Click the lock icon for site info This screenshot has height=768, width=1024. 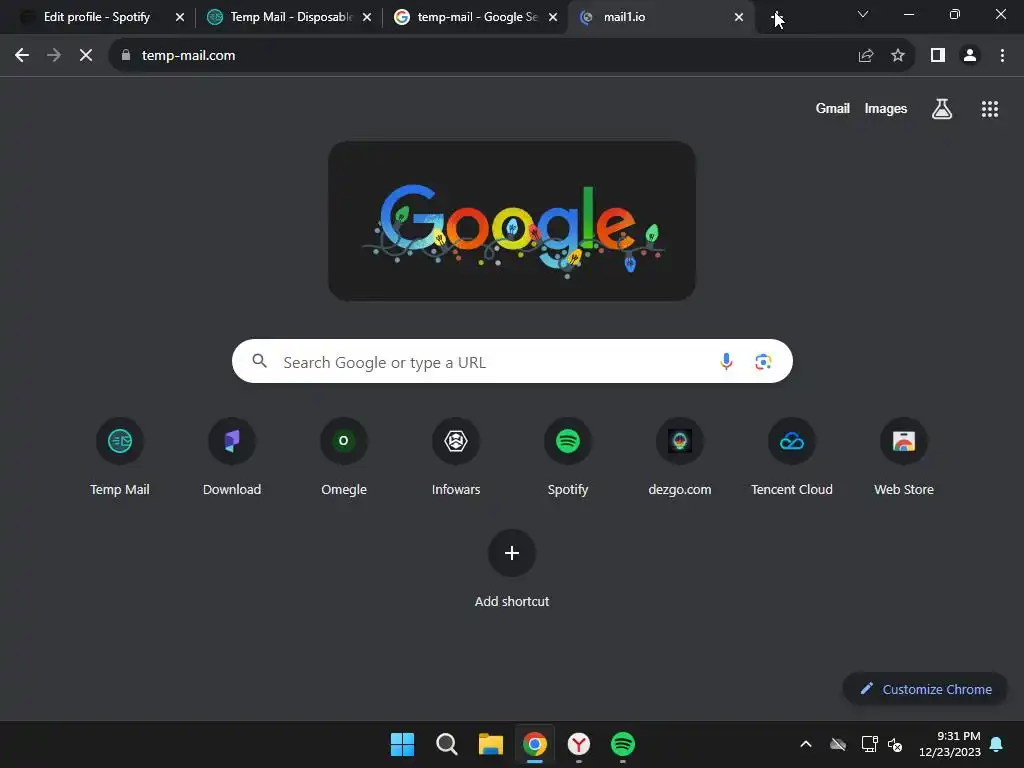(126, 56)
